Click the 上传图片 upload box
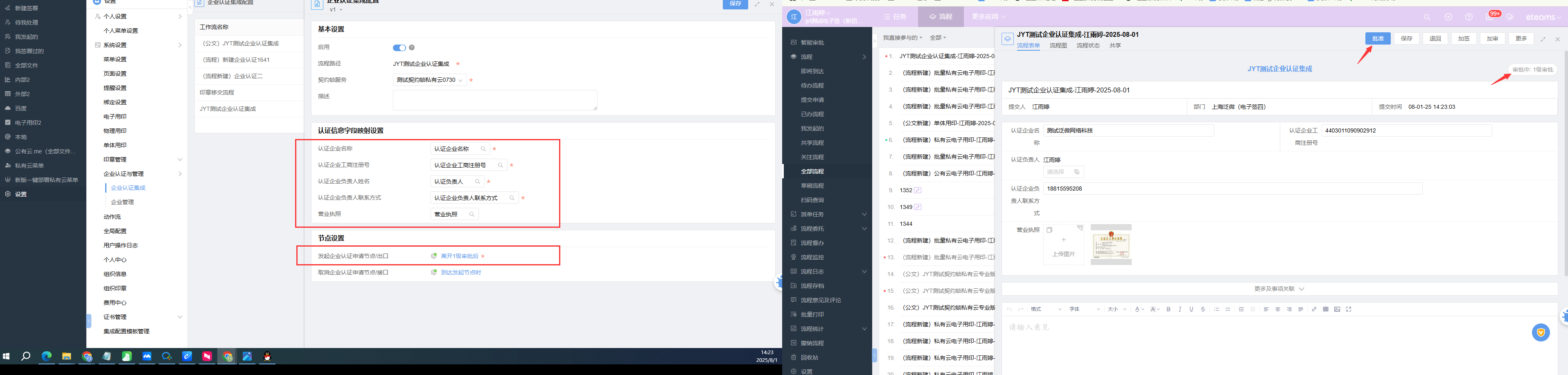This screenshot has height=375, width=1568. 1063,244
